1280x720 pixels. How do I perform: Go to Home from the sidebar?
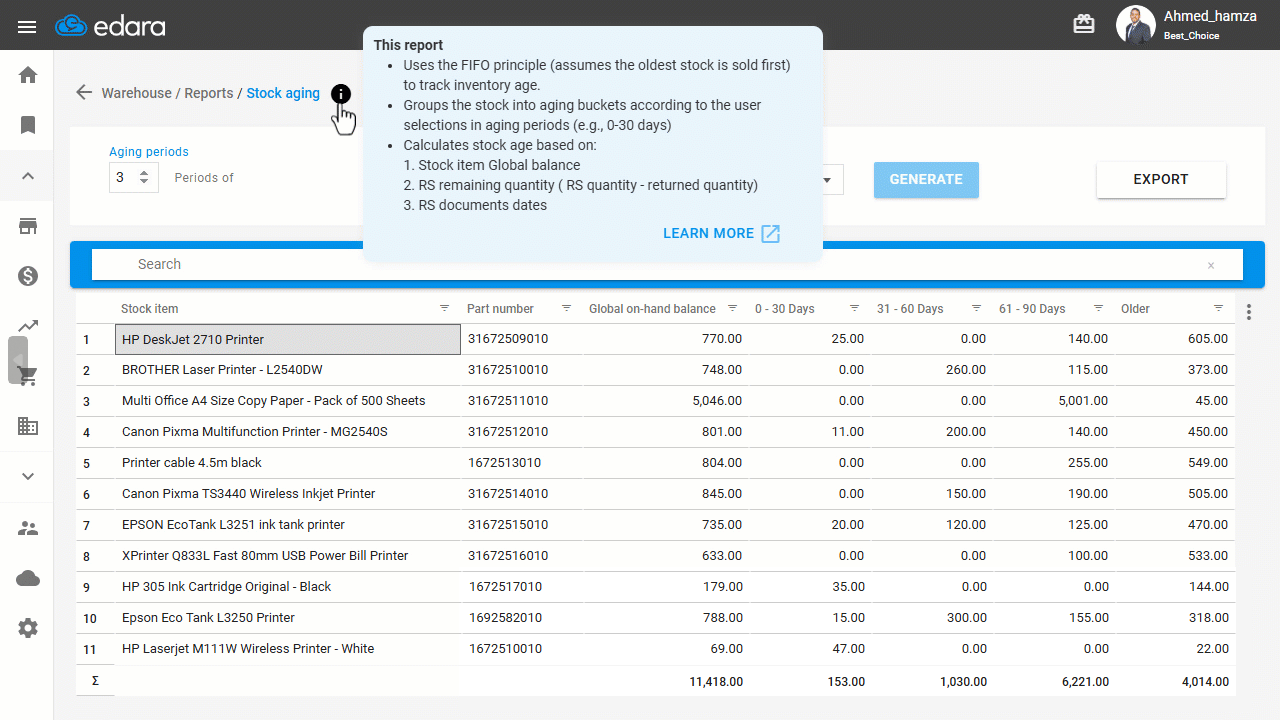(28, 75)
